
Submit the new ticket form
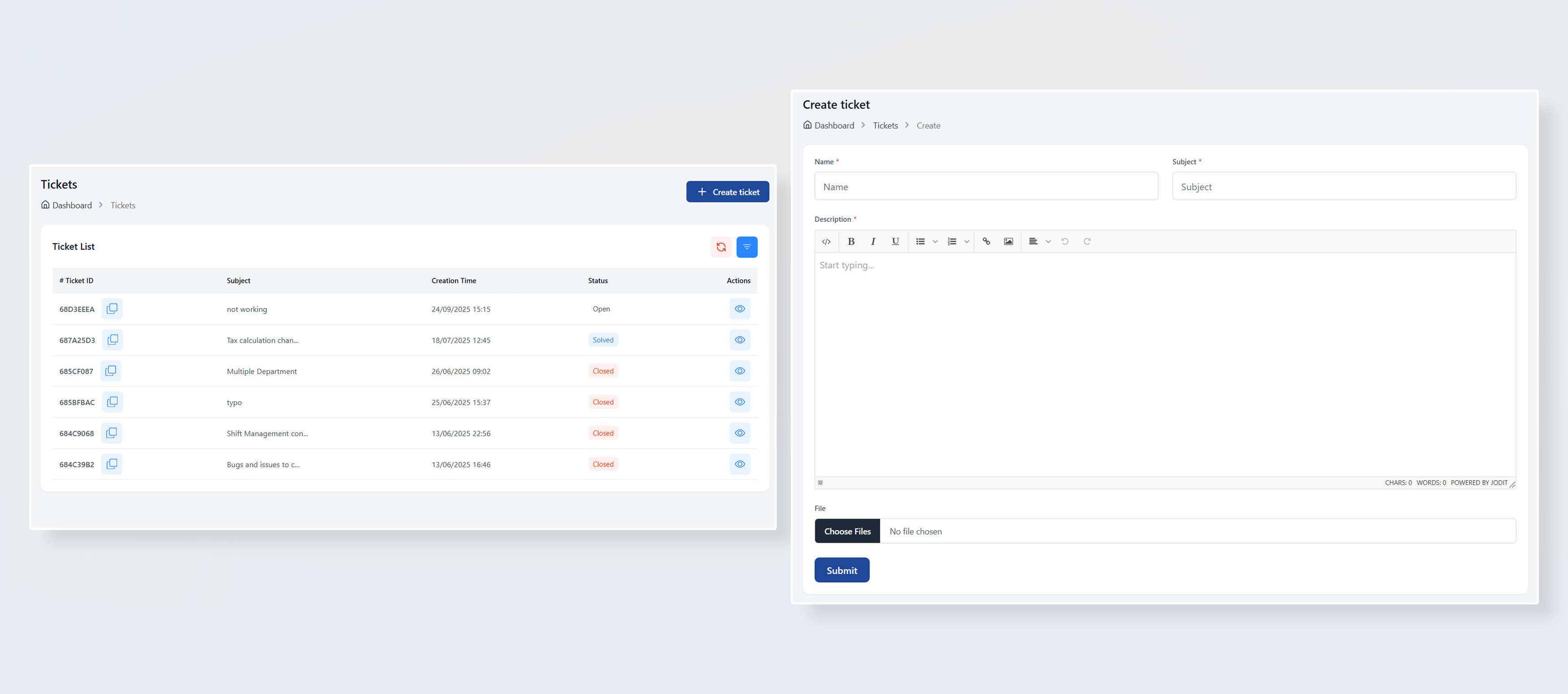pyautogui.click(x=841, y=570)
